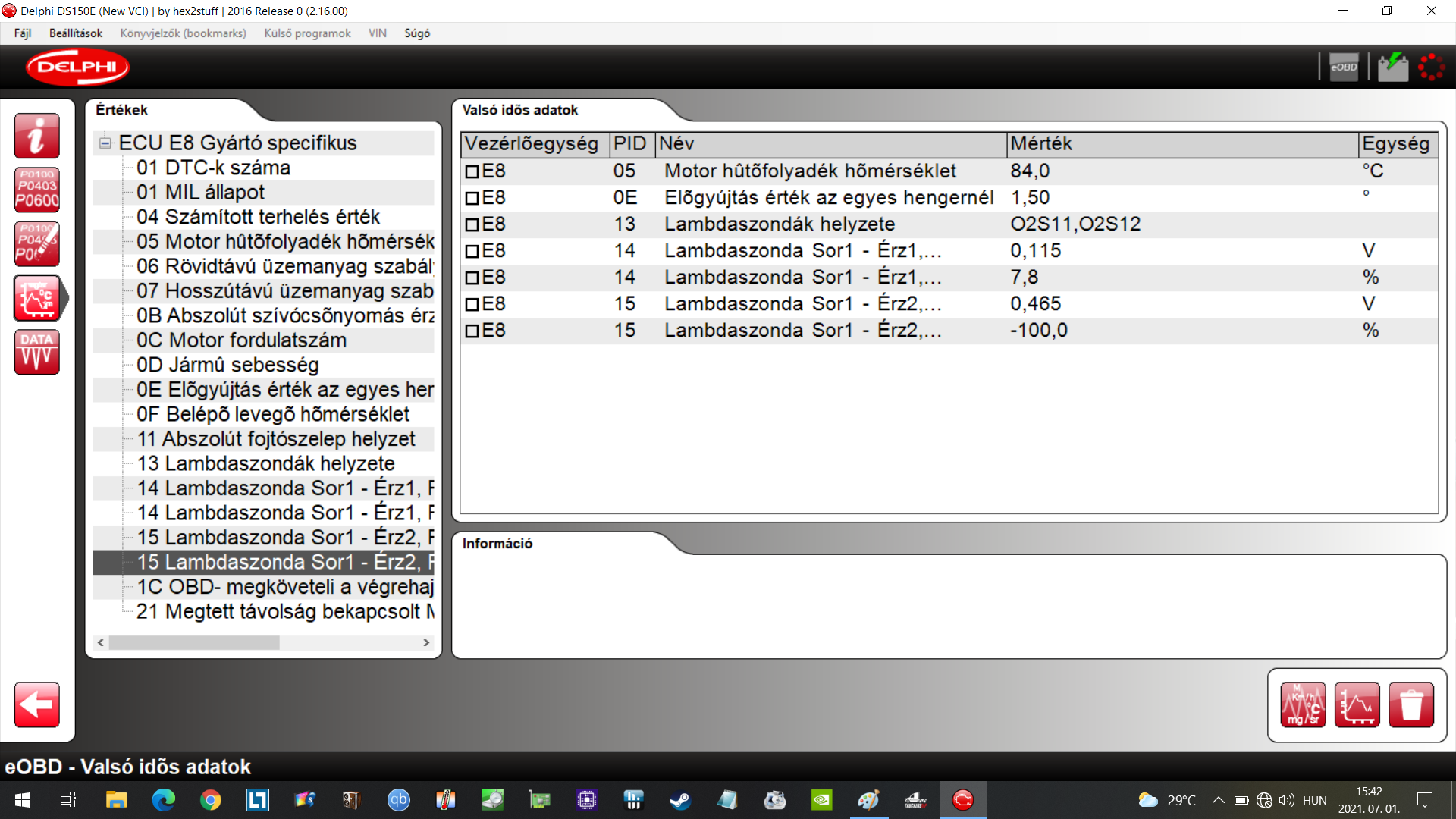The image size is (1456, 819).
Task: Check the coolant temperature PID 05 checkbox
Action: point(472,171)
